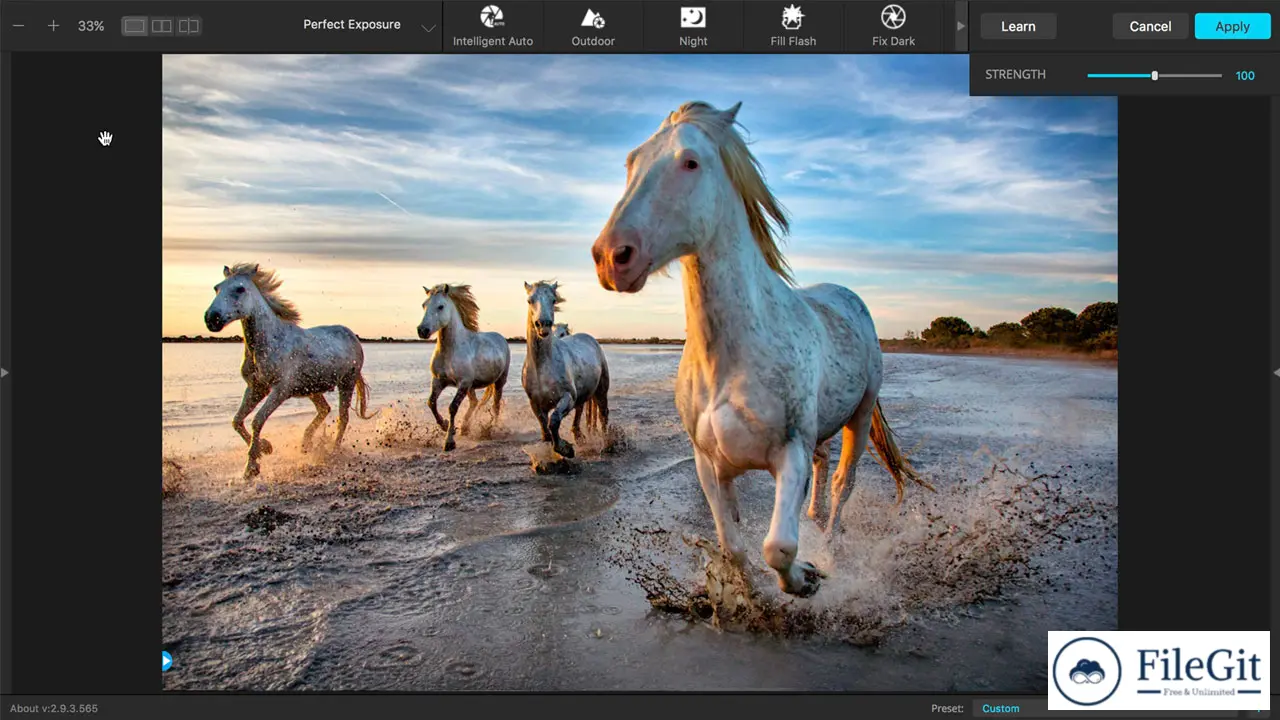Apply the exposure changes
1280x720 pixels.
[1232, 26]
